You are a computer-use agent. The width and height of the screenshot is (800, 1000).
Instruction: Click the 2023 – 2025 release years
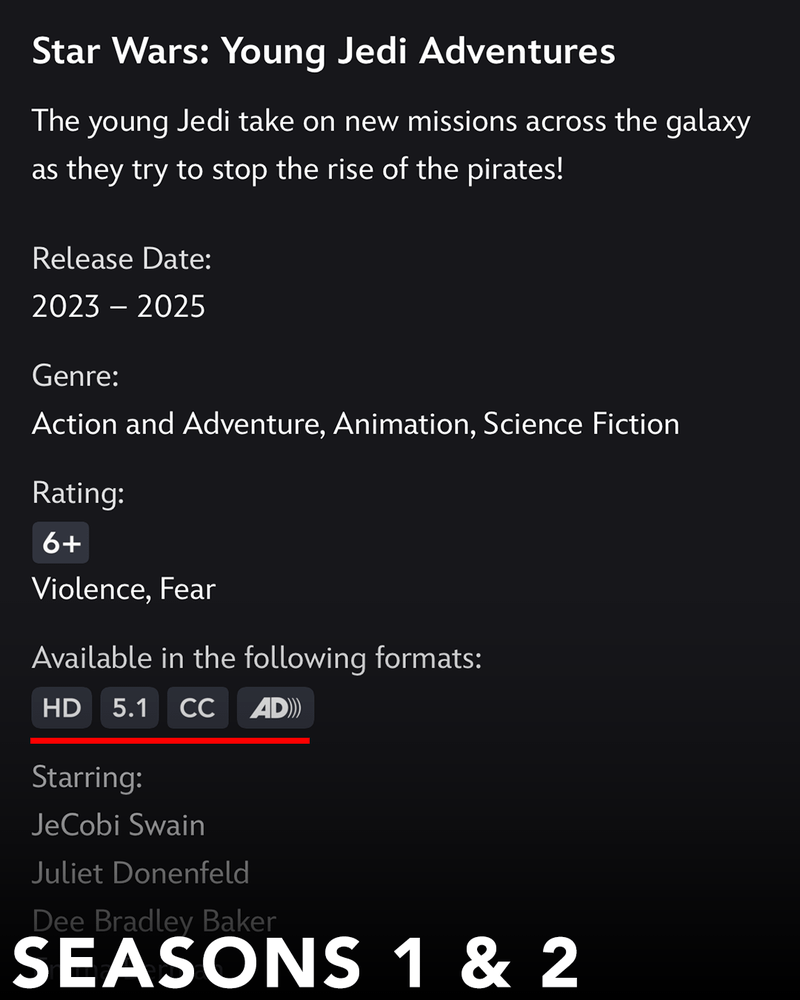pyautogui.click(x=118, y=306)
